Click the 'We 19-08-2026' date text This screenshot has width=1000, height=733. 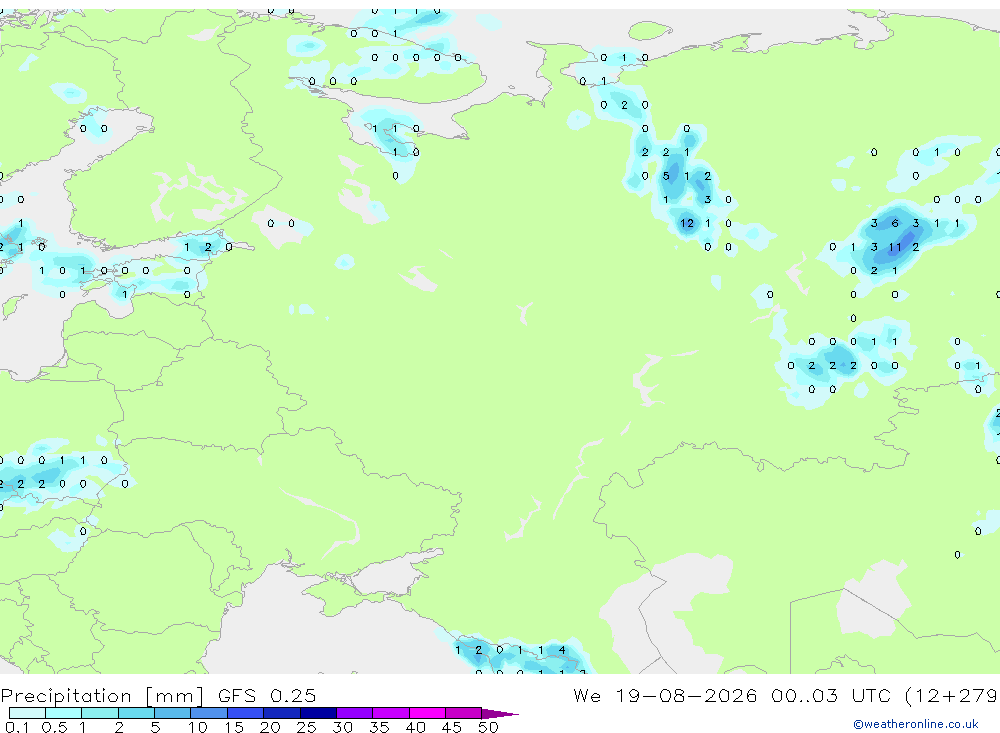[x=665, y=695]
